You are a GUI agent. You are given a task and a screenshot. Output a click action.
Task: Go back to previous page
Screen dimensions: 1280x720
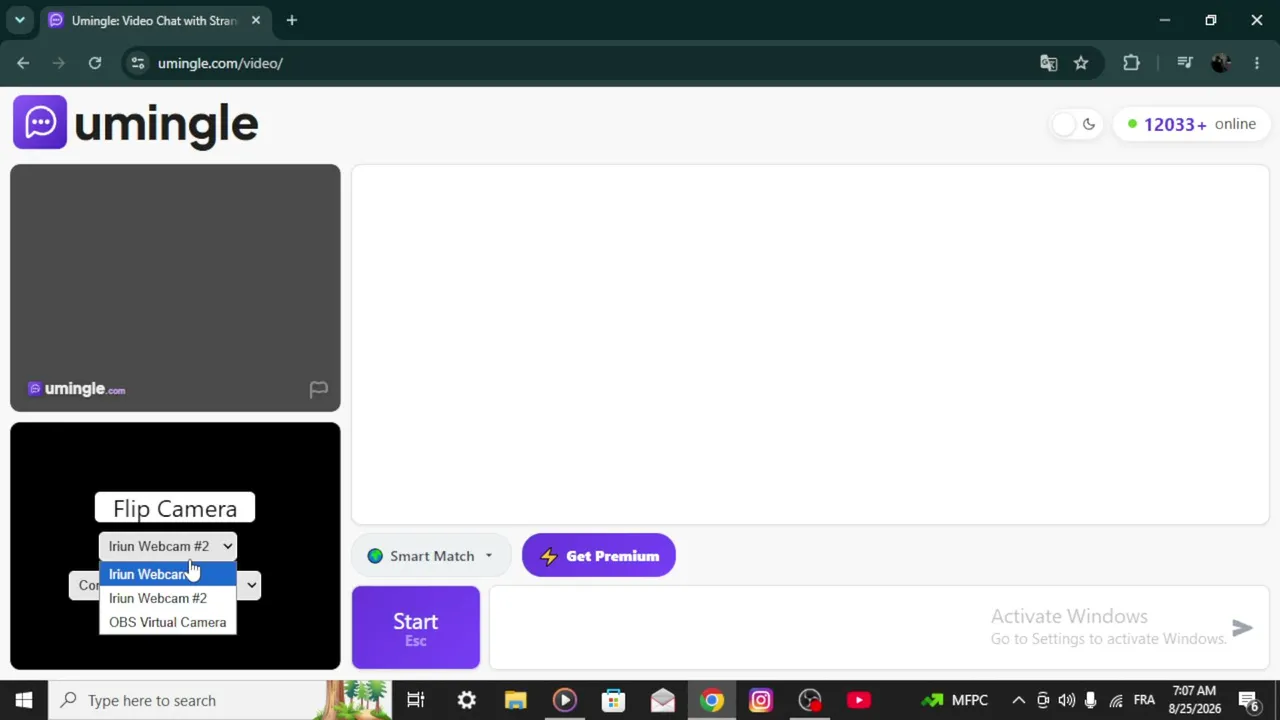click(x=23, y=63)
